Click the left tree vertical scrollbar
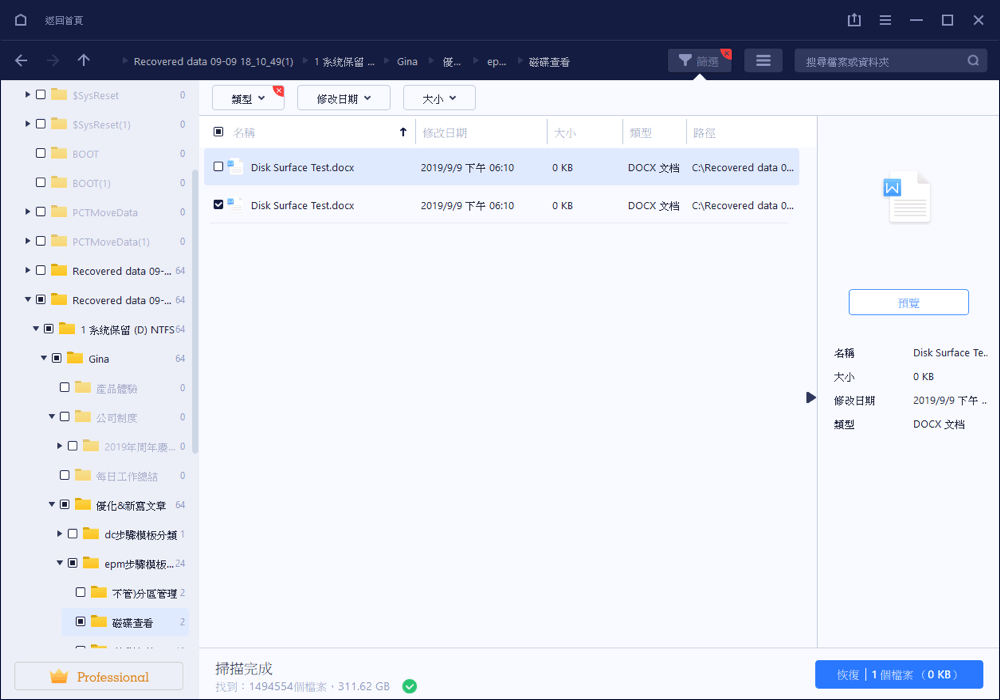This screenshot has height=700, width=1000. 195,311
